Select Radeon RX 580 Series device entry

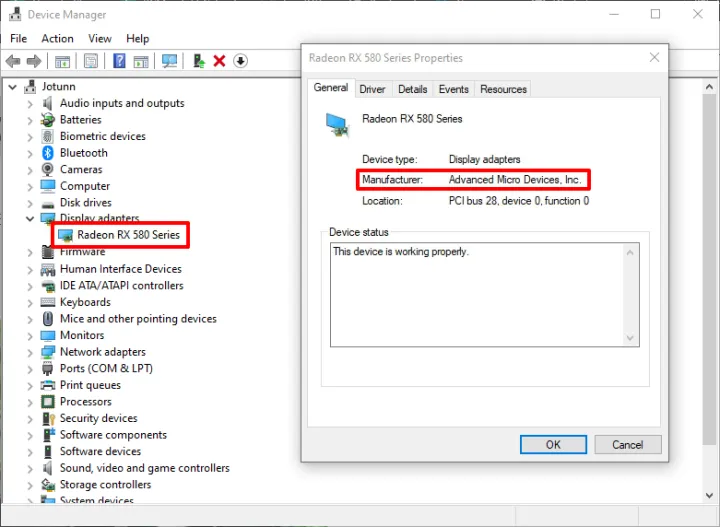128,235
